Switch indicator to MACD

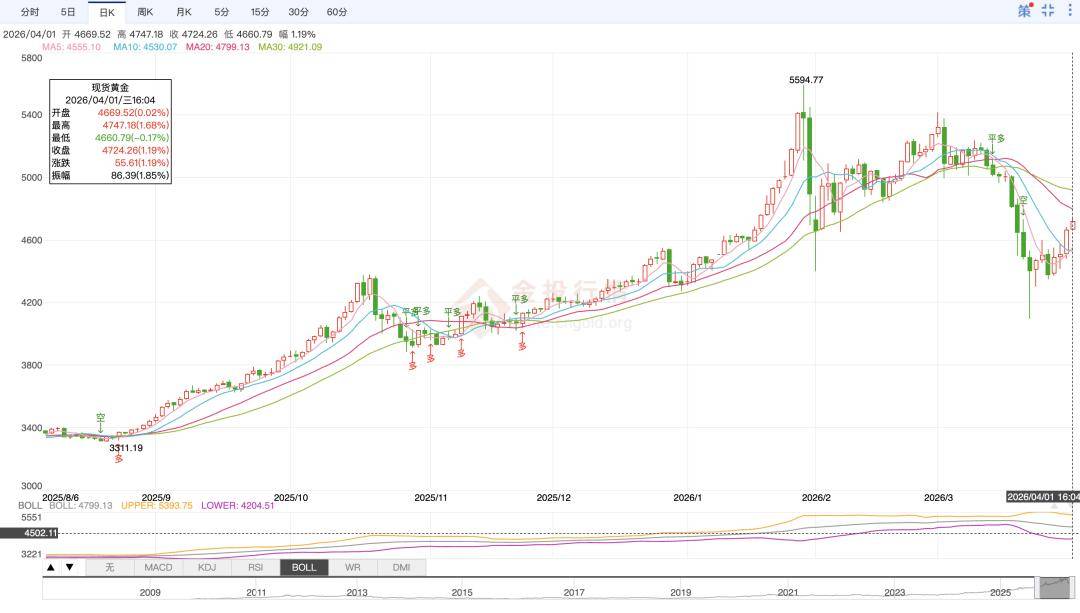pos(158,567)
